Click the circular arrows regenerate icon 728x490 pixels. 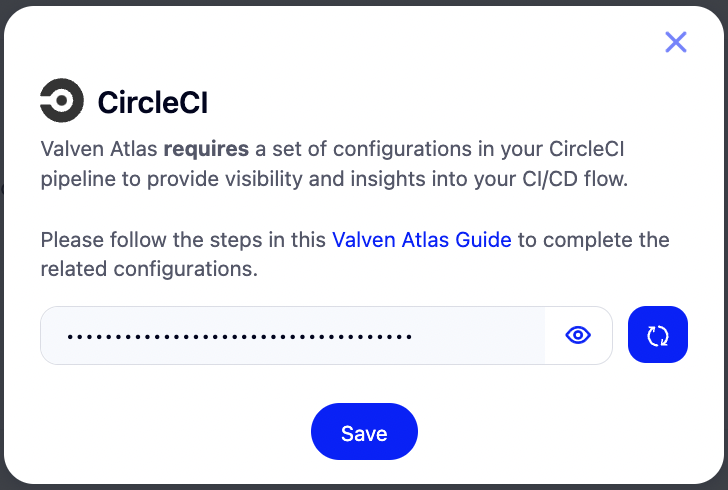click(657, 335)
